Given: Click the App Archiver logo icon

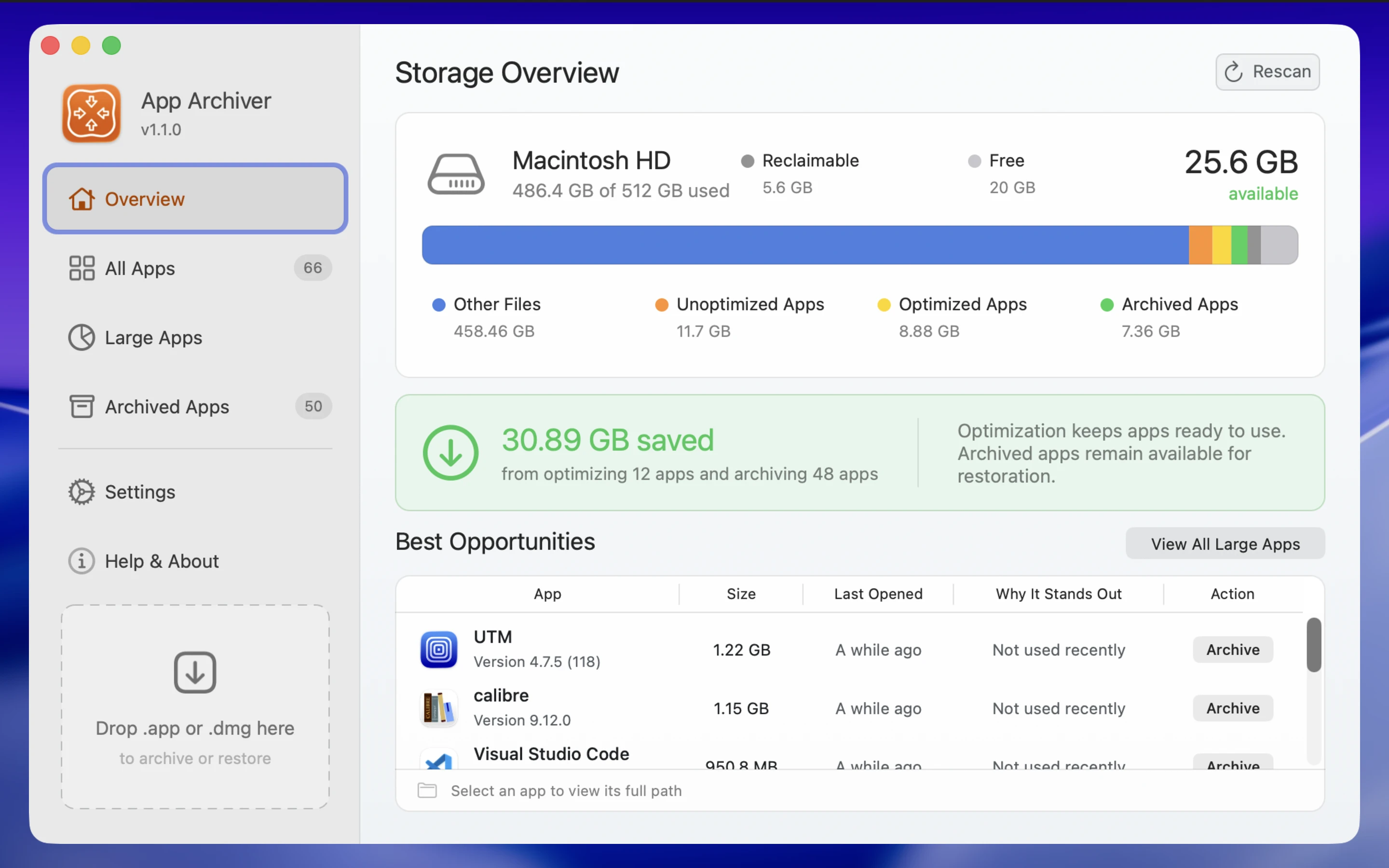Looking at the screenshot, I should point(91,113).
